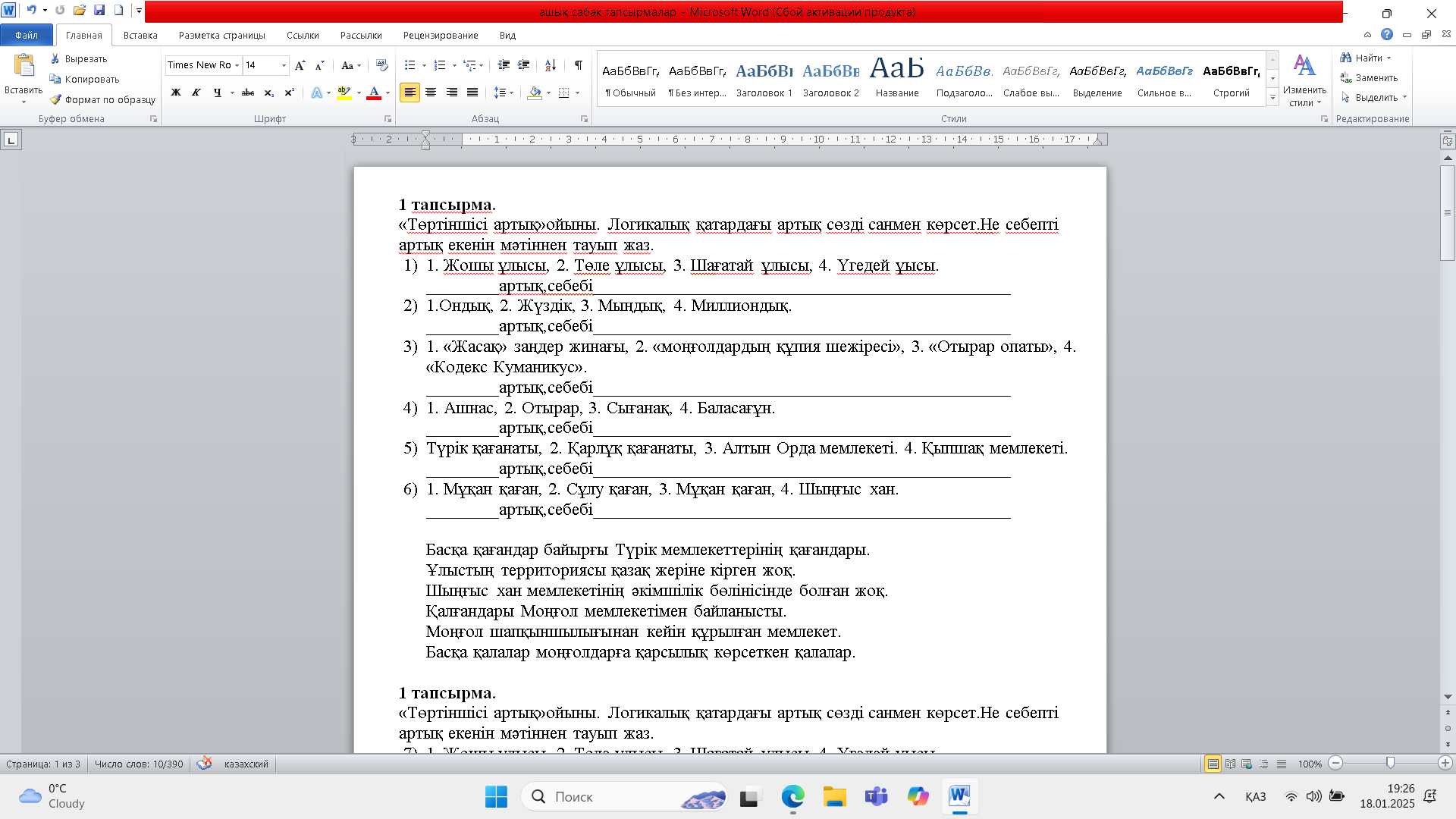
Task: Open the Times New Roman font dropdown
Action: click(237, 65)
